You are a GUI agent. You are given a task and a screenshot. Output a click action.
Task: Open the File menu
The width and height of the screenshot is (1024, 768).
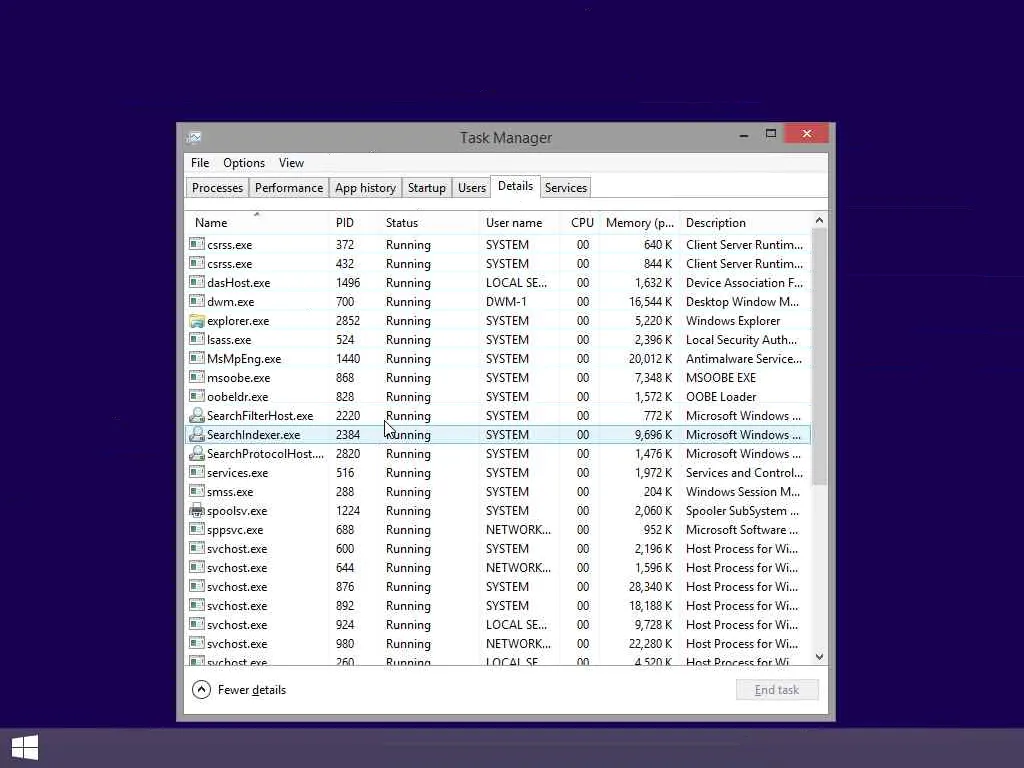click(200, 163)
